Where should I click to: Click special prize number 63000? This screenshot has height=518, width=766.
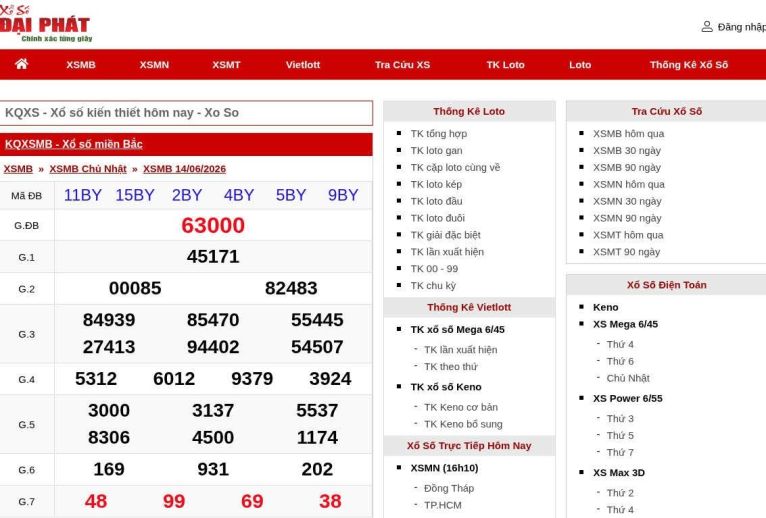213,226
